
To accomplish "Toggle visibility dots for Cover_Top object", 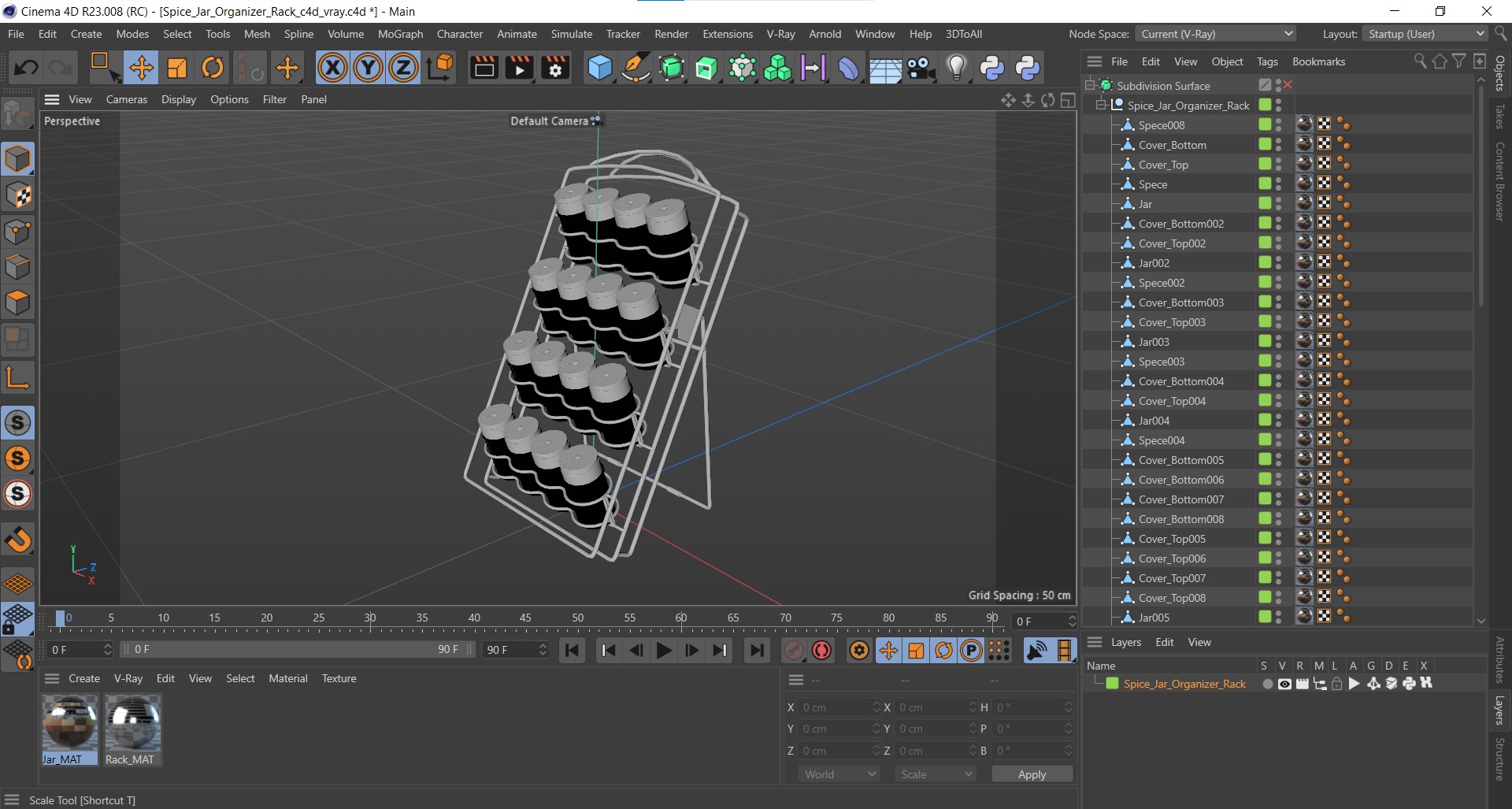I will click(x=1279, y=165).
